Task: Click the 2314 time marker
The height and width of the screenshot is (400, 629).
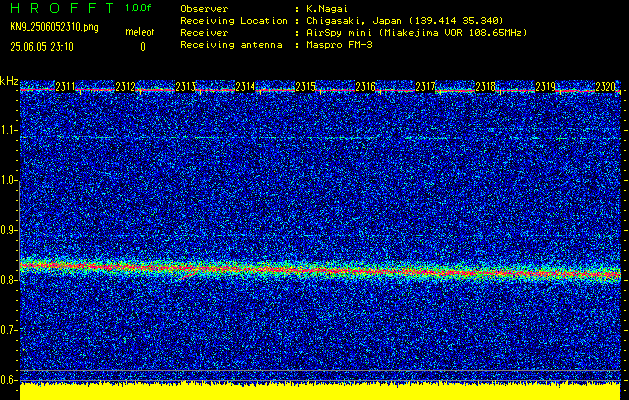Action: pyautogui.click(x=245, y=87)
